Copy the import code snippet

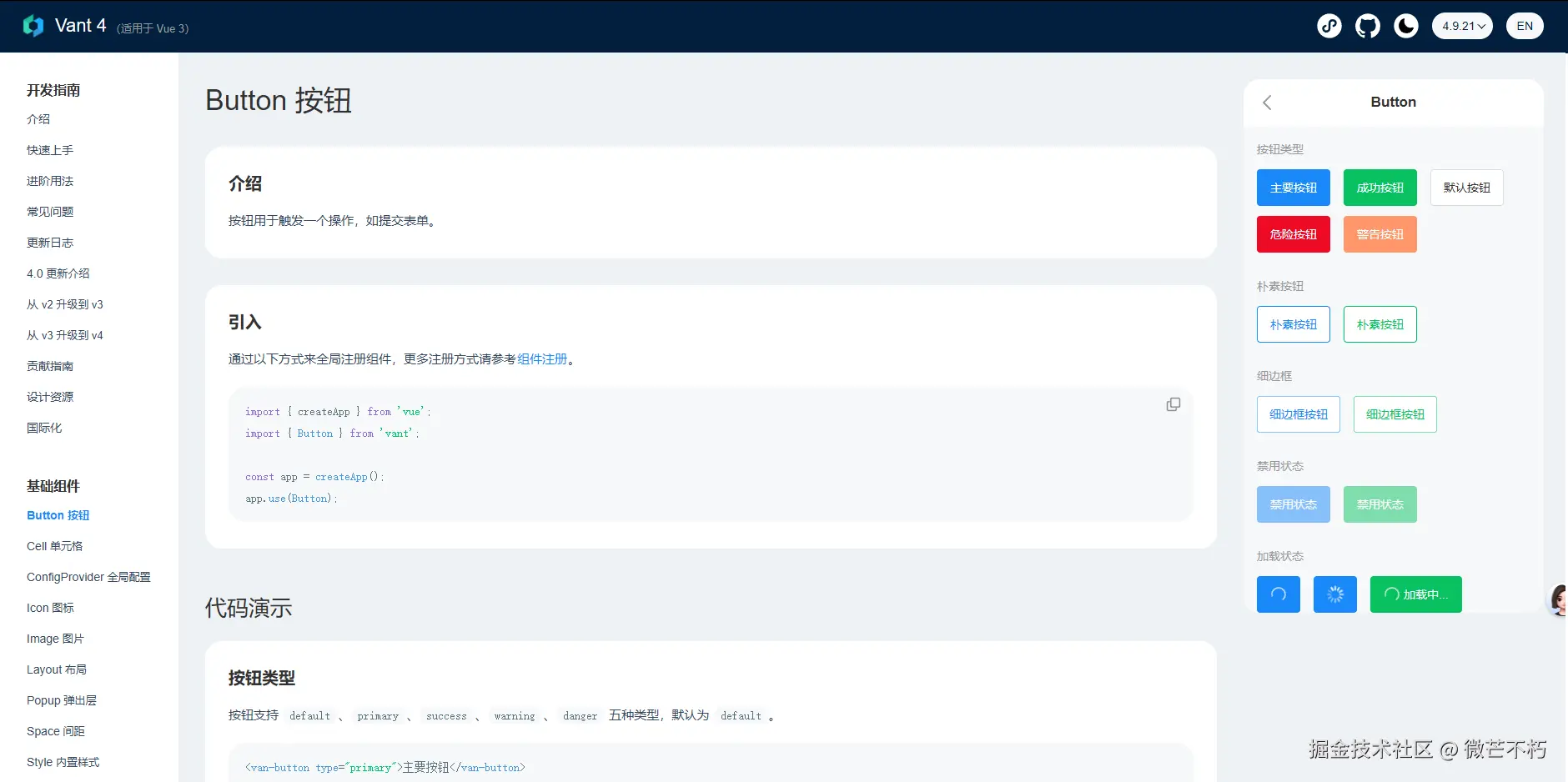(1173, 404)
